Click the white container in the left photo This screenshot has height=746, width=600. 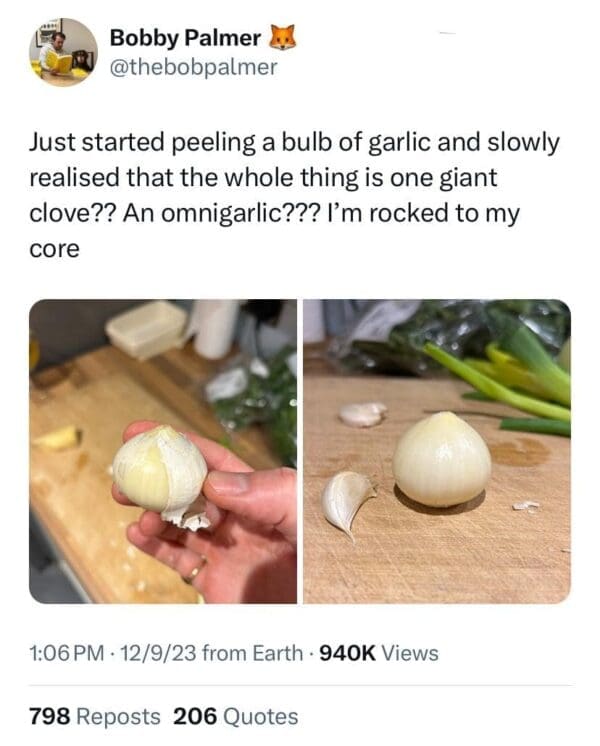(x=147, y=326)
